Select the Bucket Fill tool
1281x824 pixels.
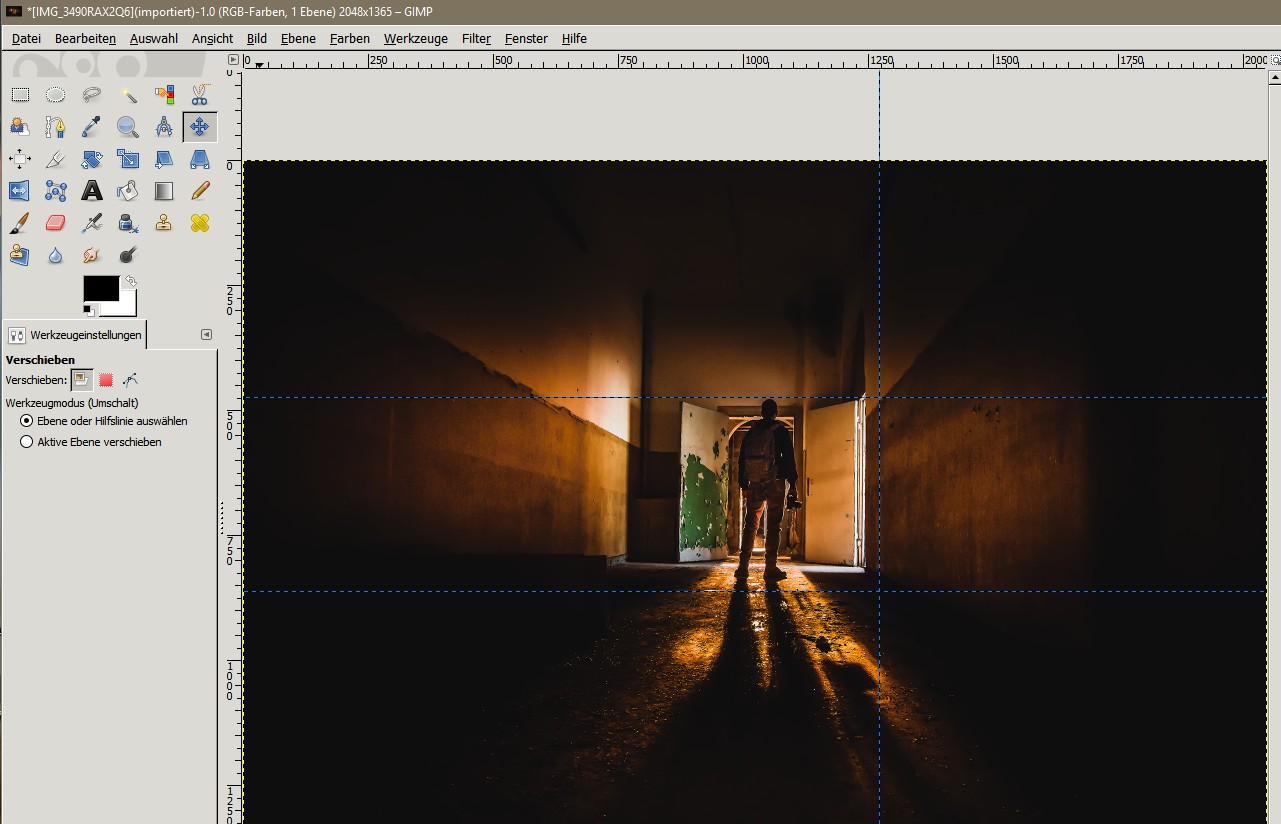pos(128,190)
